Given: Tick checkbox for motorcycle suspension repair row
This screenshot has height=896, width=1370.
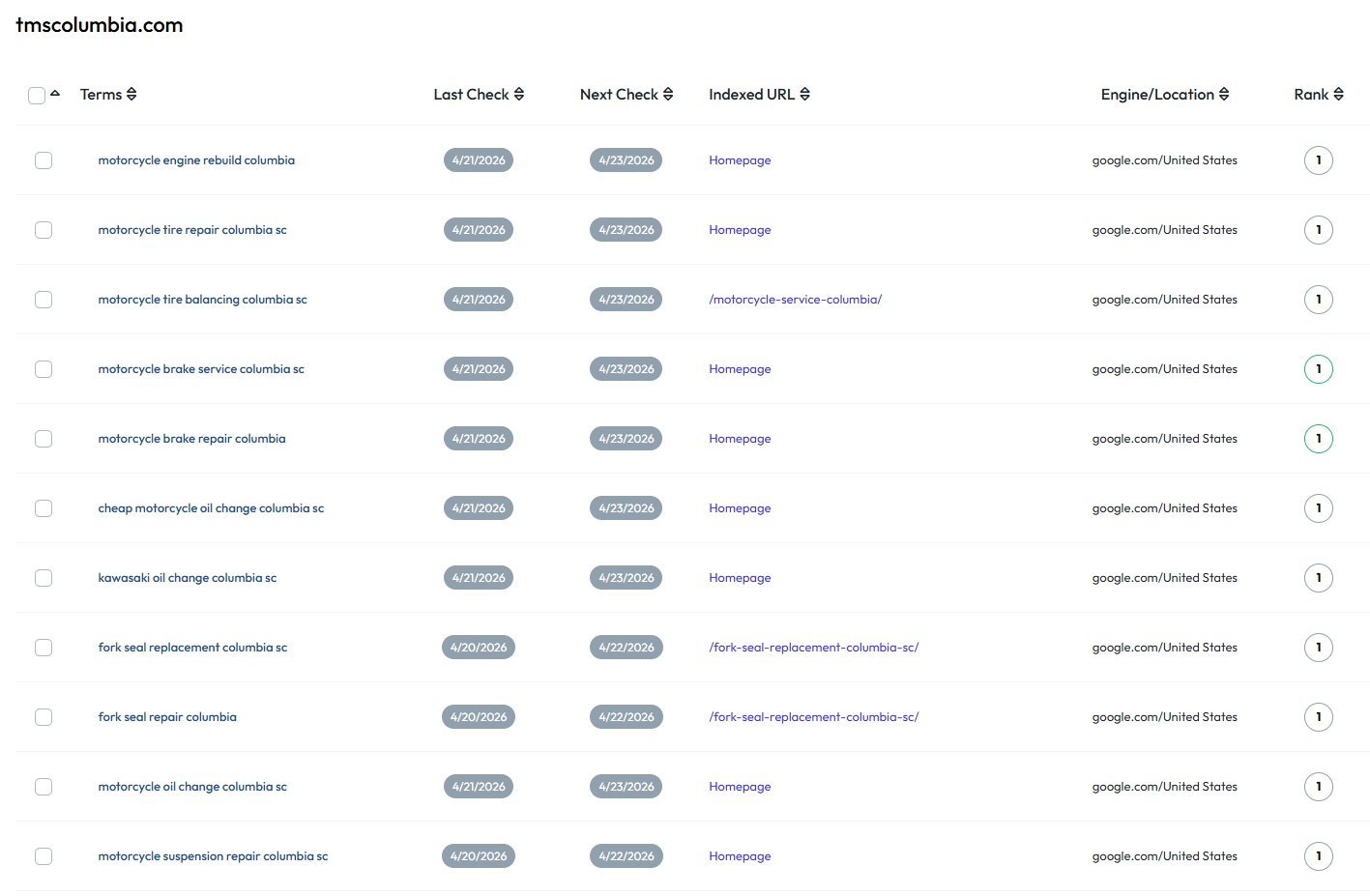Looking at the screenshot, I should tap(44, 856).
